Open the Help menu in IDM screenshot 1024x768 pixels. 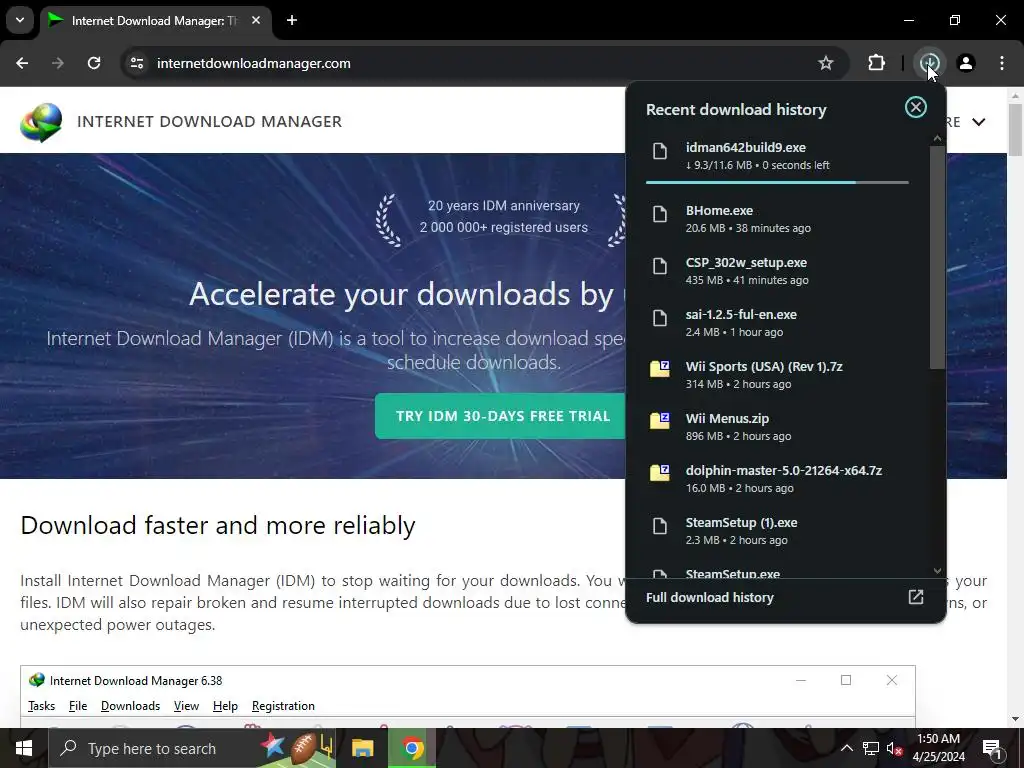point(225,706)
